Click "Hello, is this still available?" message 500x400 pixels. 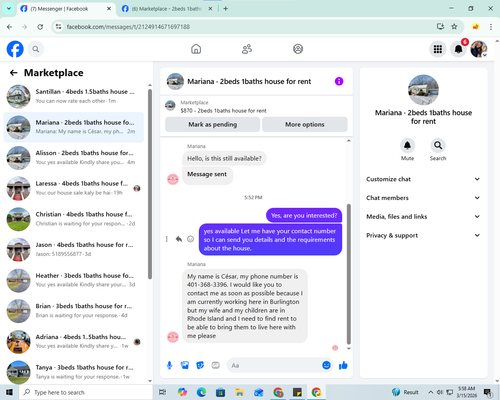pyautogui.click(x=224, y=158)
